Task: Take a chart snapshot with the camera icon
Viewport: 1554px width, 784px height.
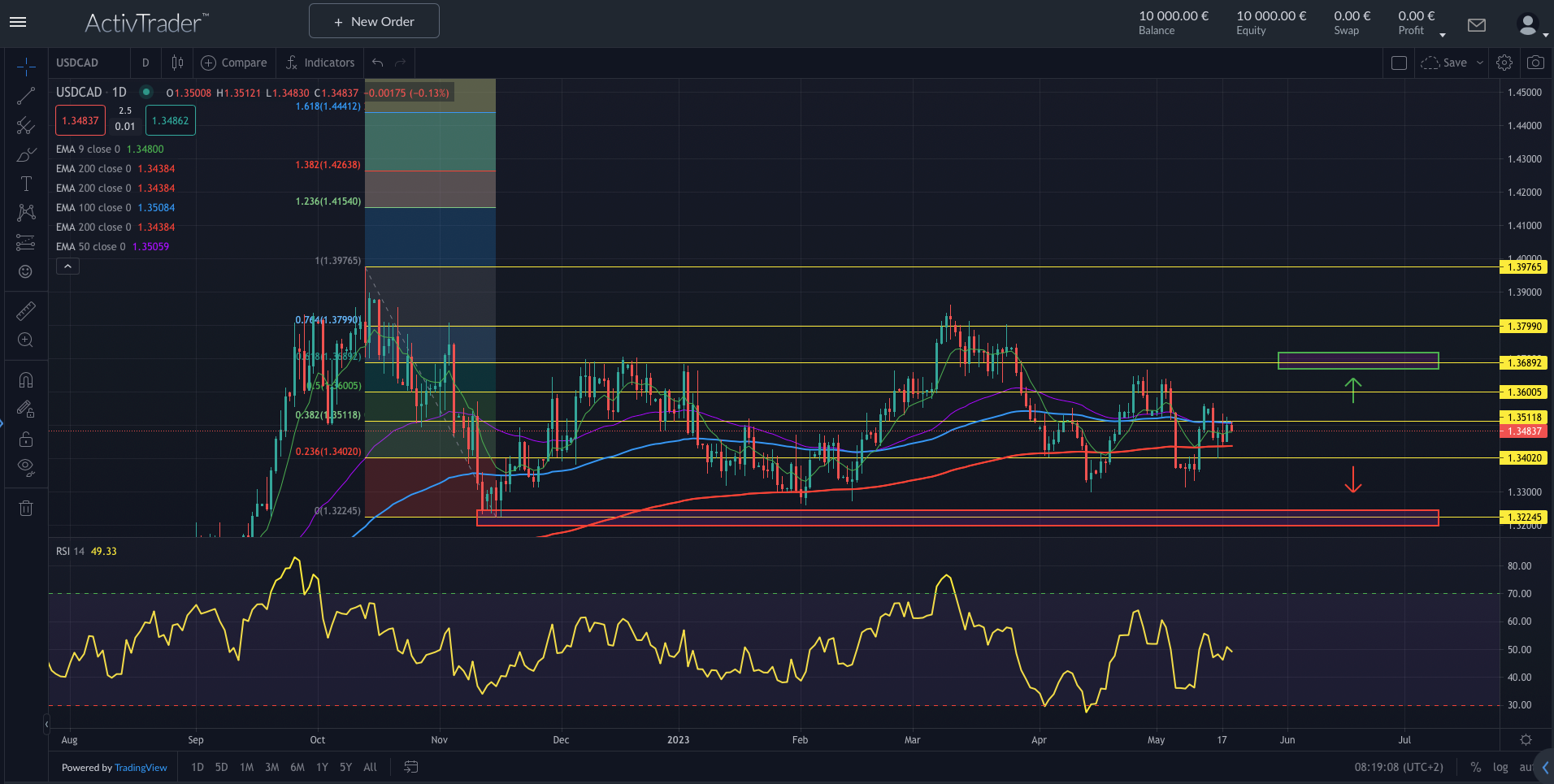Action: point(1535,62)
